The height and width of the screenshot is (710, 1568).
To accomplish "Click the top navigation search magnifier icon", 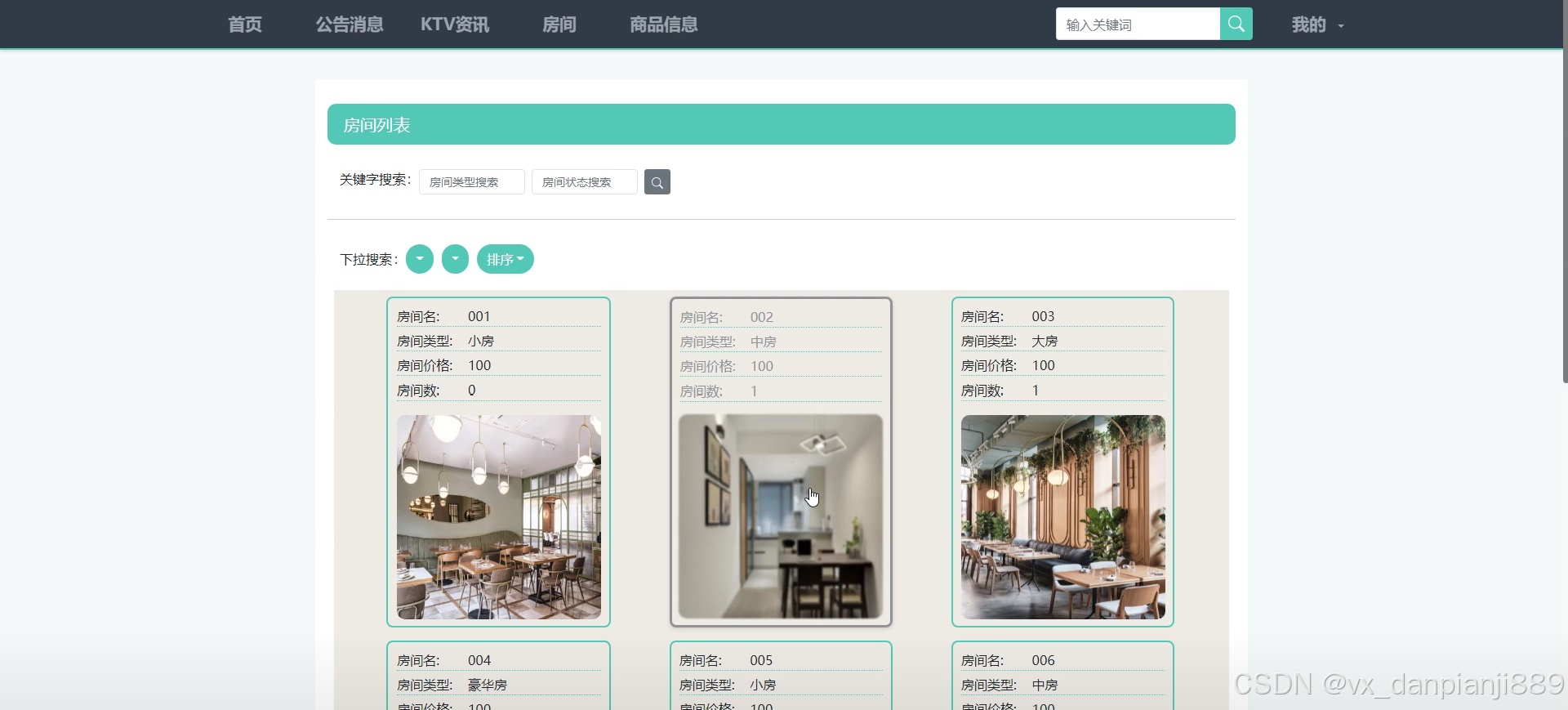I will [x=1236, y=25].
